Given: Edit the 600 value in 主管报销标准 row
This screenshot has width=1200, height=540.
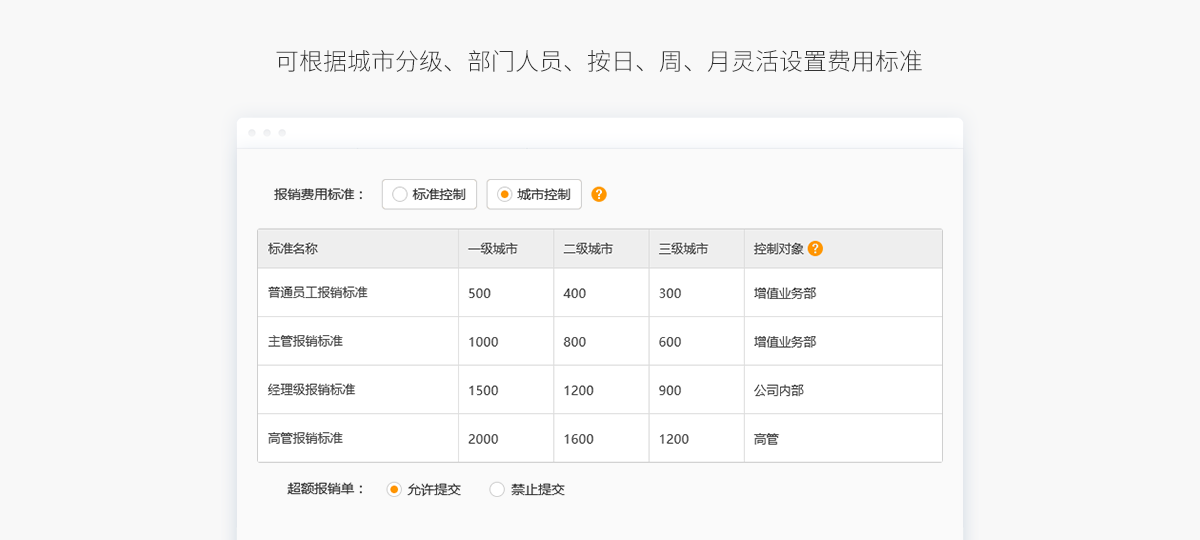Looking at the screenshot, I should (670, 342).
